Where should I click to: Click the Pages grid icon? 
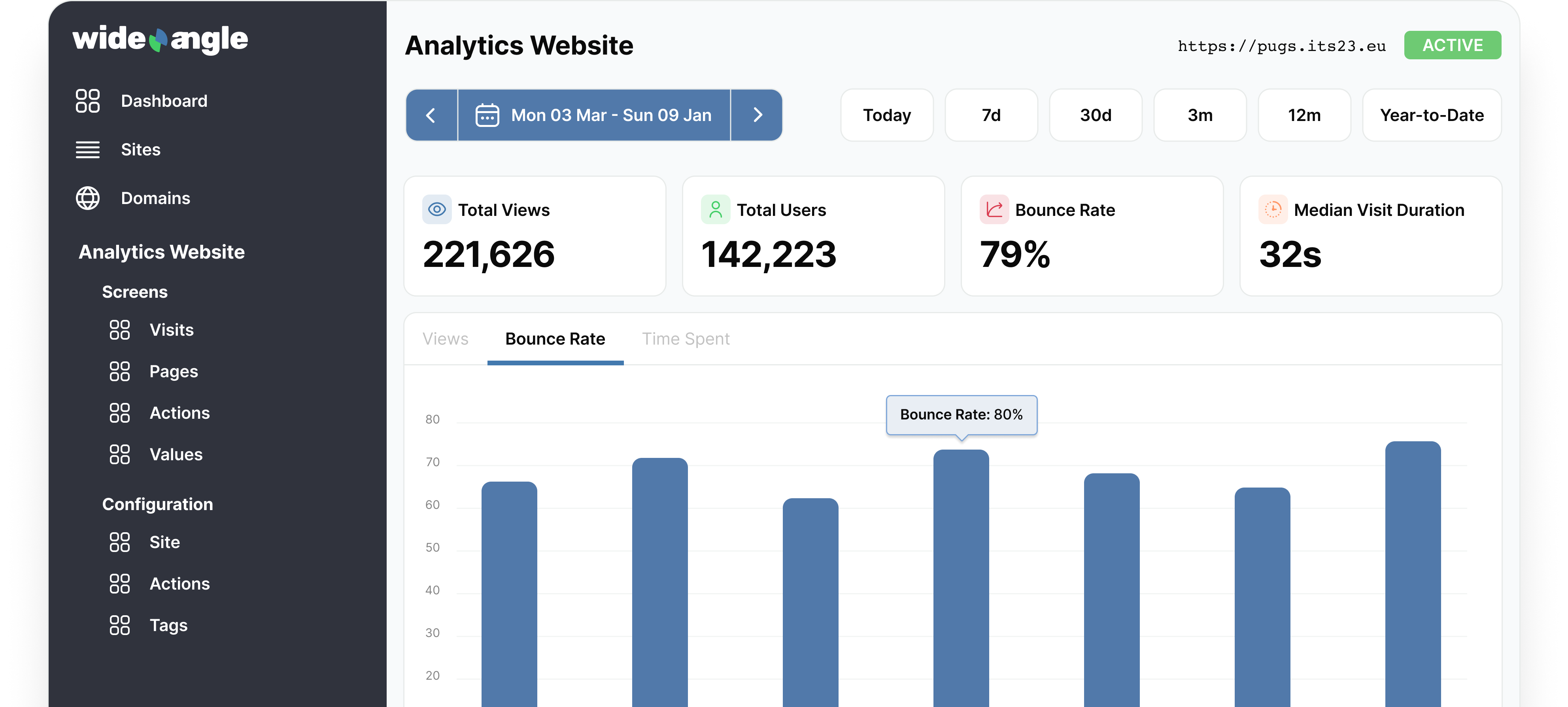click(x=120, y=371)
